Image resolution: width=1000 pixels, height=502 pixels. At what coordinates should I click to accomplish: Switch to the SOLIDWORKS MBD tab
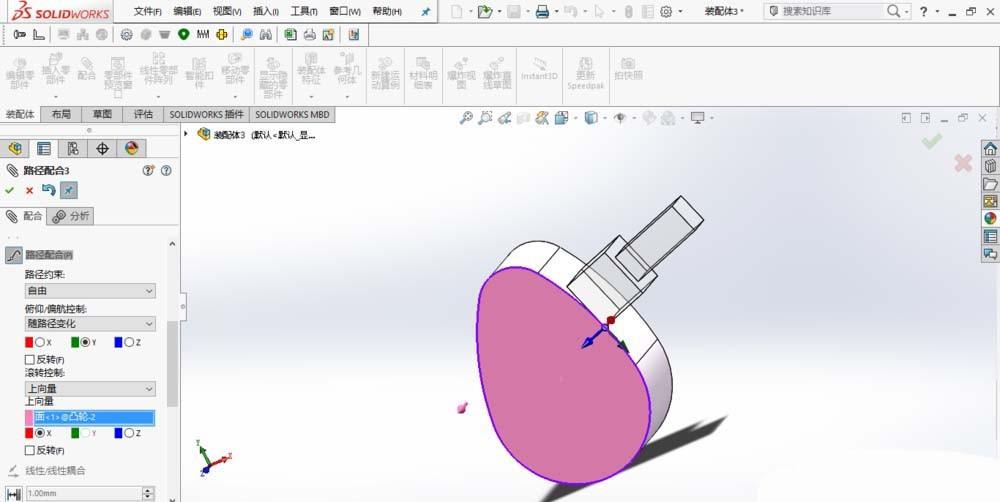coord(292,114)
